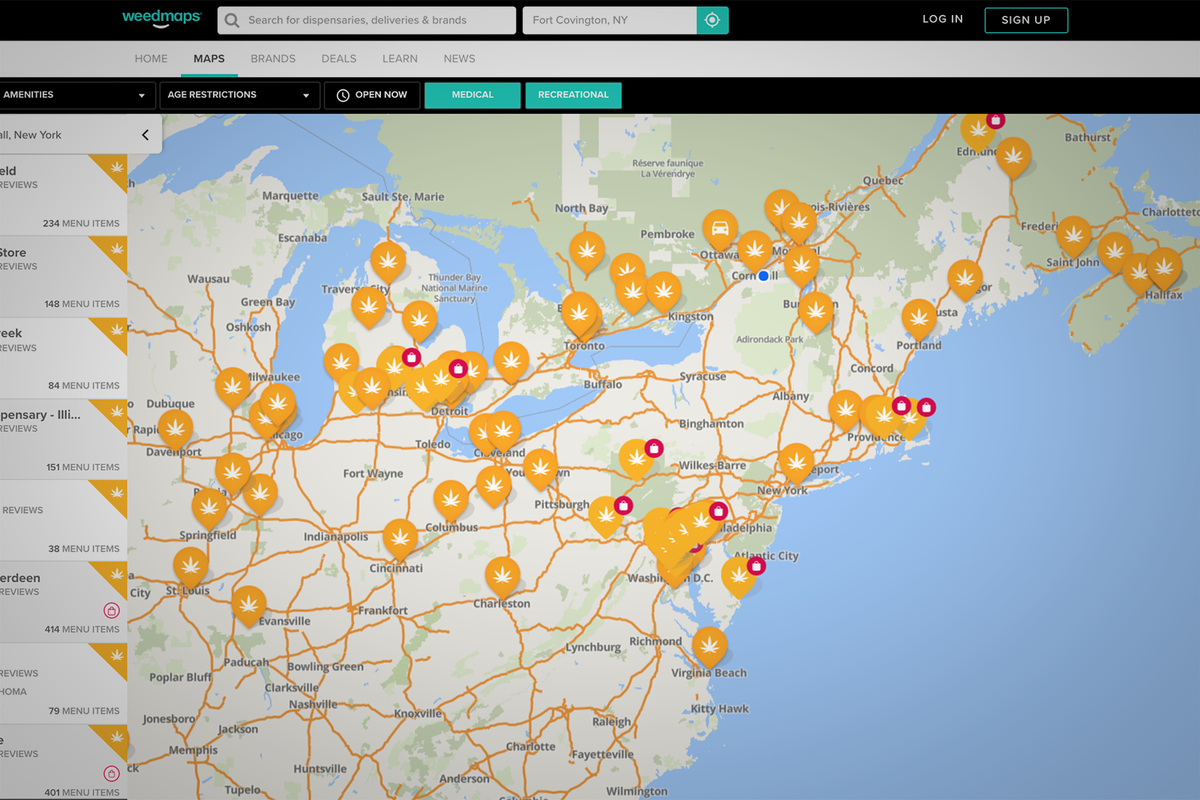Expand the Age Restrictions dropdown

tap(240, 95)
